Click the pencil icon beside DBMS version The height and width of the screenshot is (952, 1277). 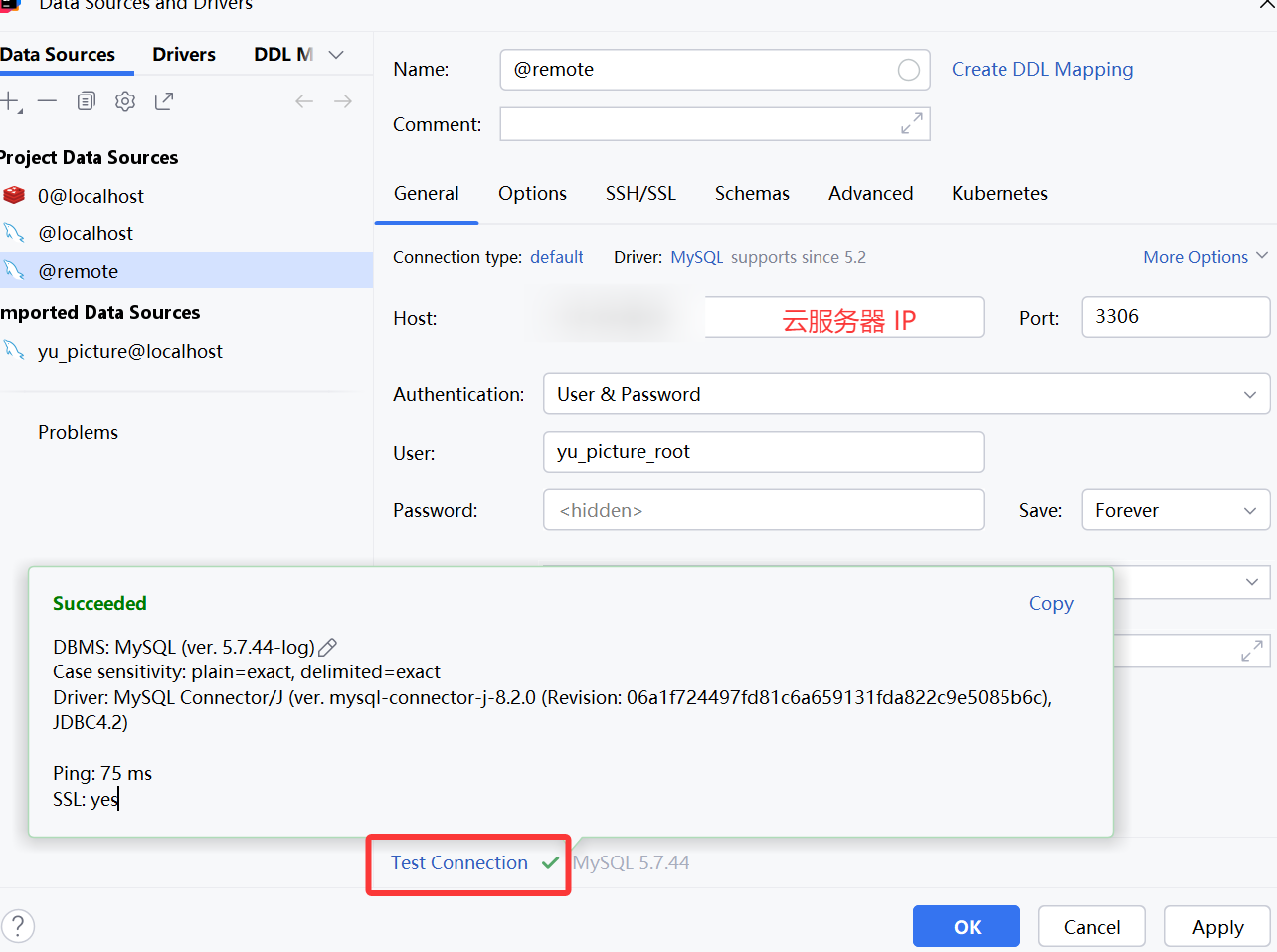pyautogui.click(x=327, y=648)
